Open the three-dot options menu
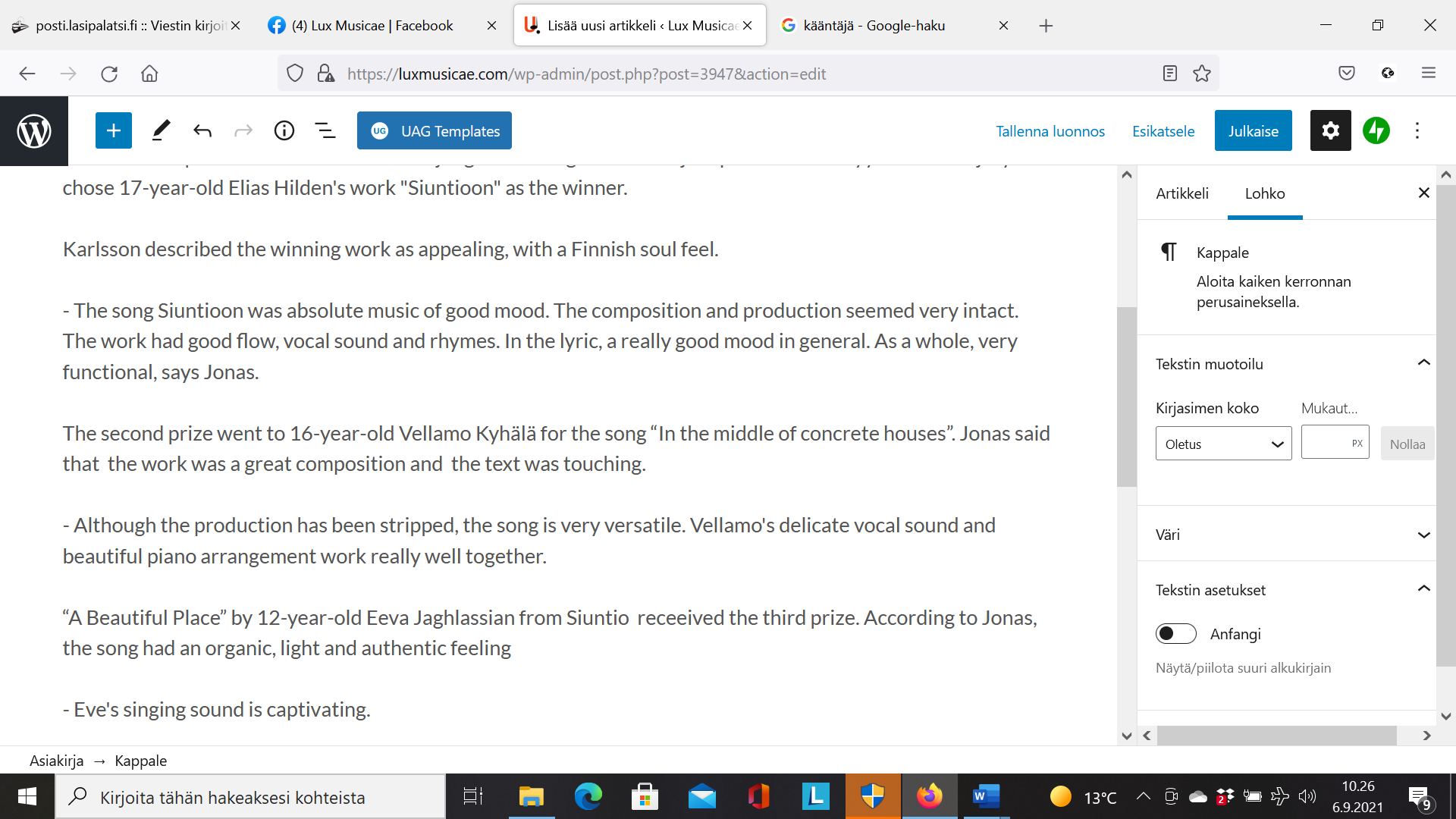 (1417, 130)
